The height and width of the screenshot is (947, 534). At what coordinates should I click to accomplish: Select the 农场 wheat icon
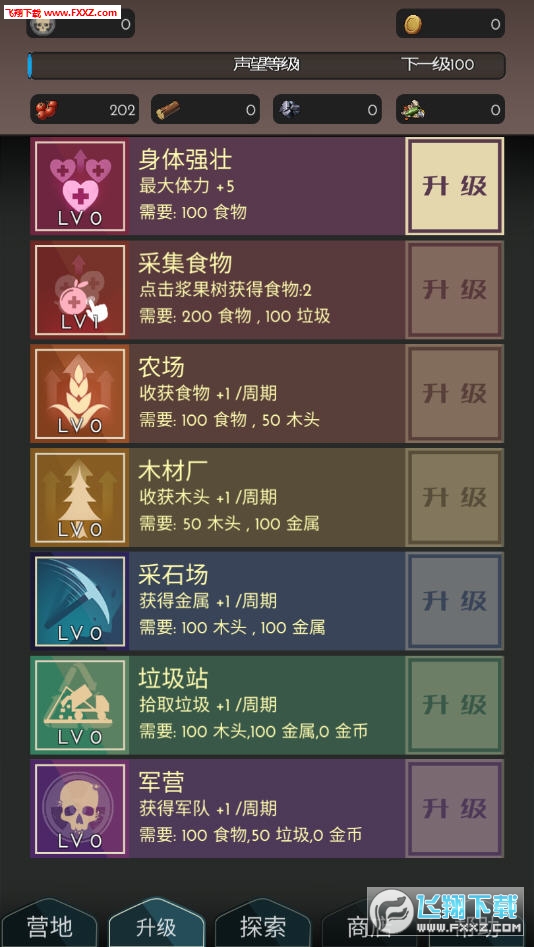80,394
